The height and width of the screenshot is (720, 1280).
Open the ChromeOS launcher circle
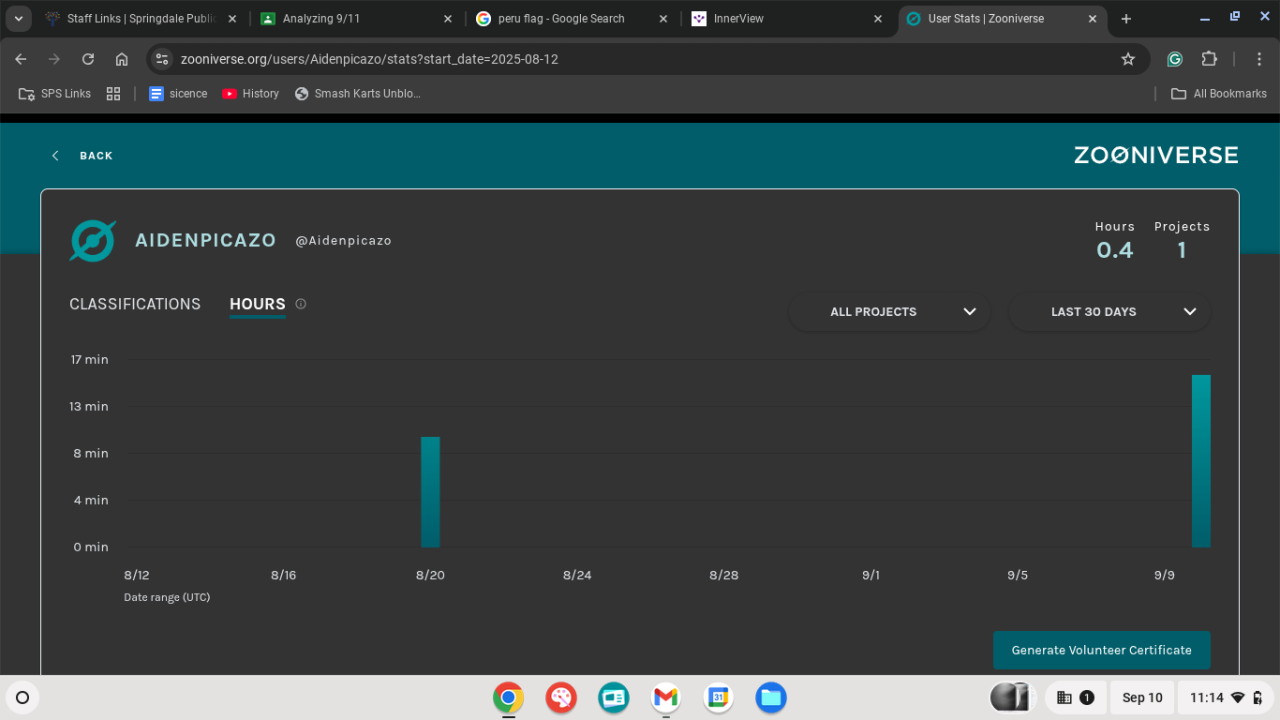coord(23,697)
